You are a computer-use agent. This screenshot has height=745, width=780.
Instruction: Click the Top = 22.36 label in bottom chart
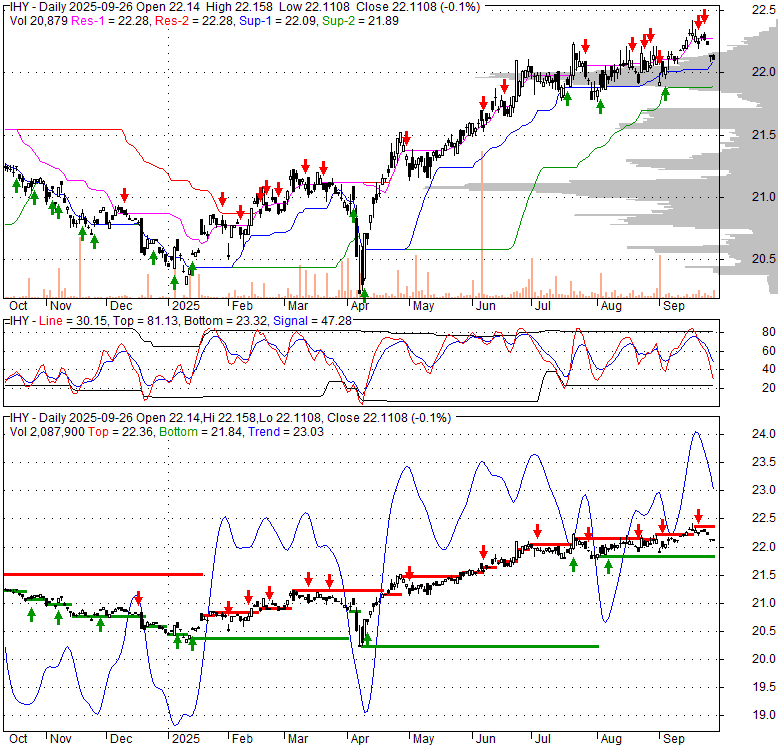[120, 432]
